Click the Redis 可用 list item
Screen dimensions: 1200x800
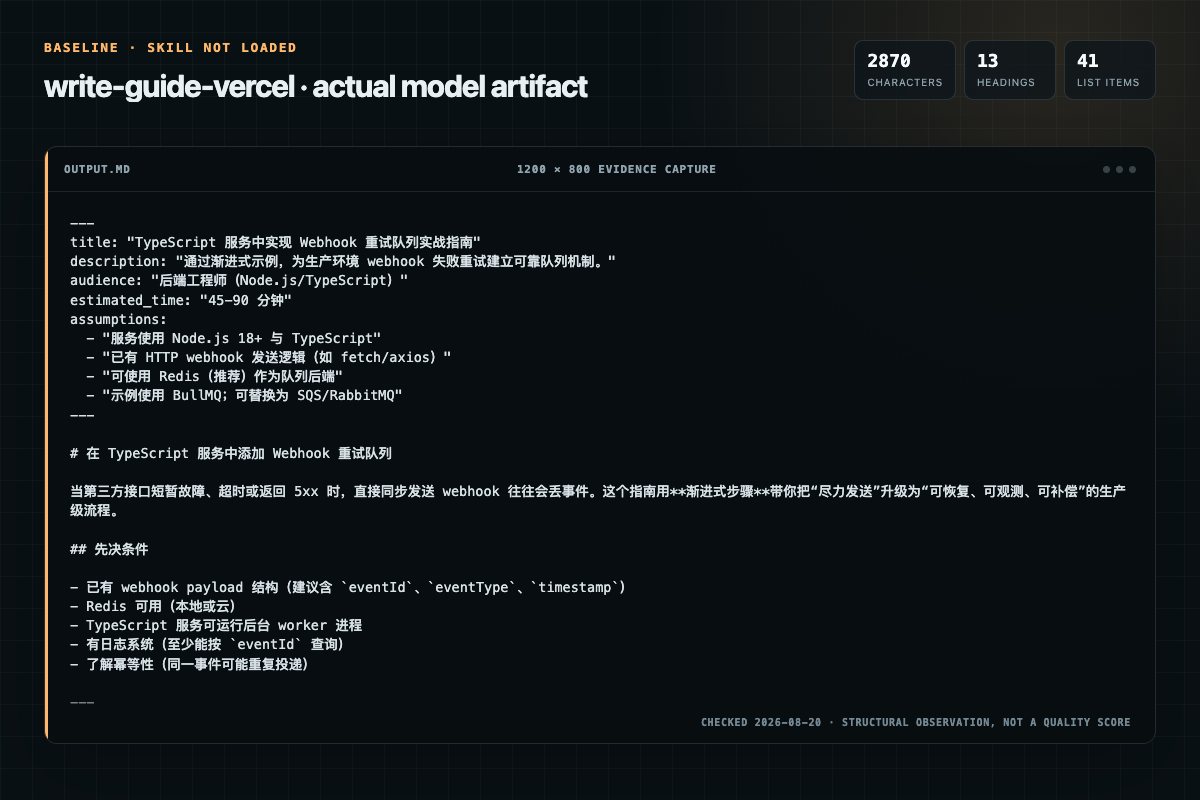coord(151,606)
